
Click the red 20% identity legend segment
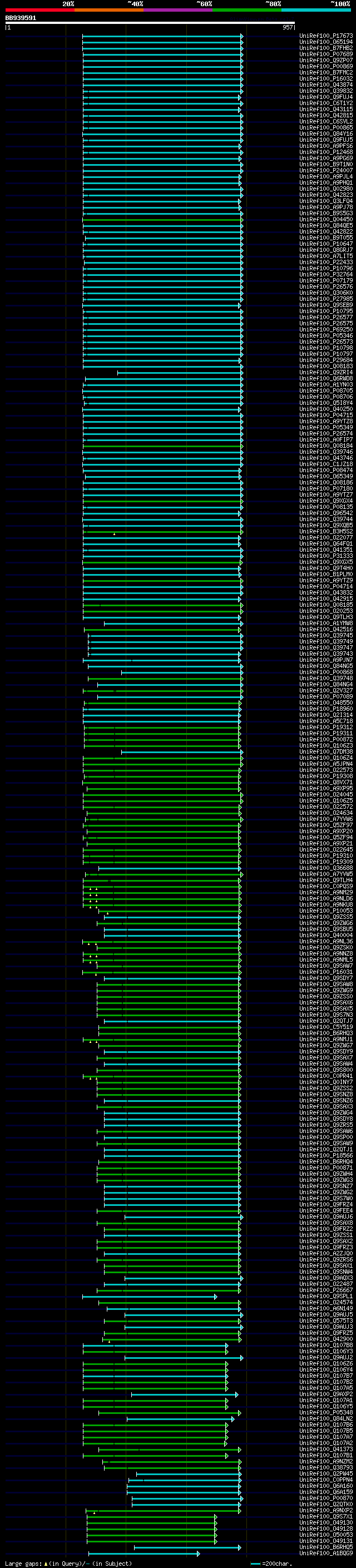[x=40, y=10]
